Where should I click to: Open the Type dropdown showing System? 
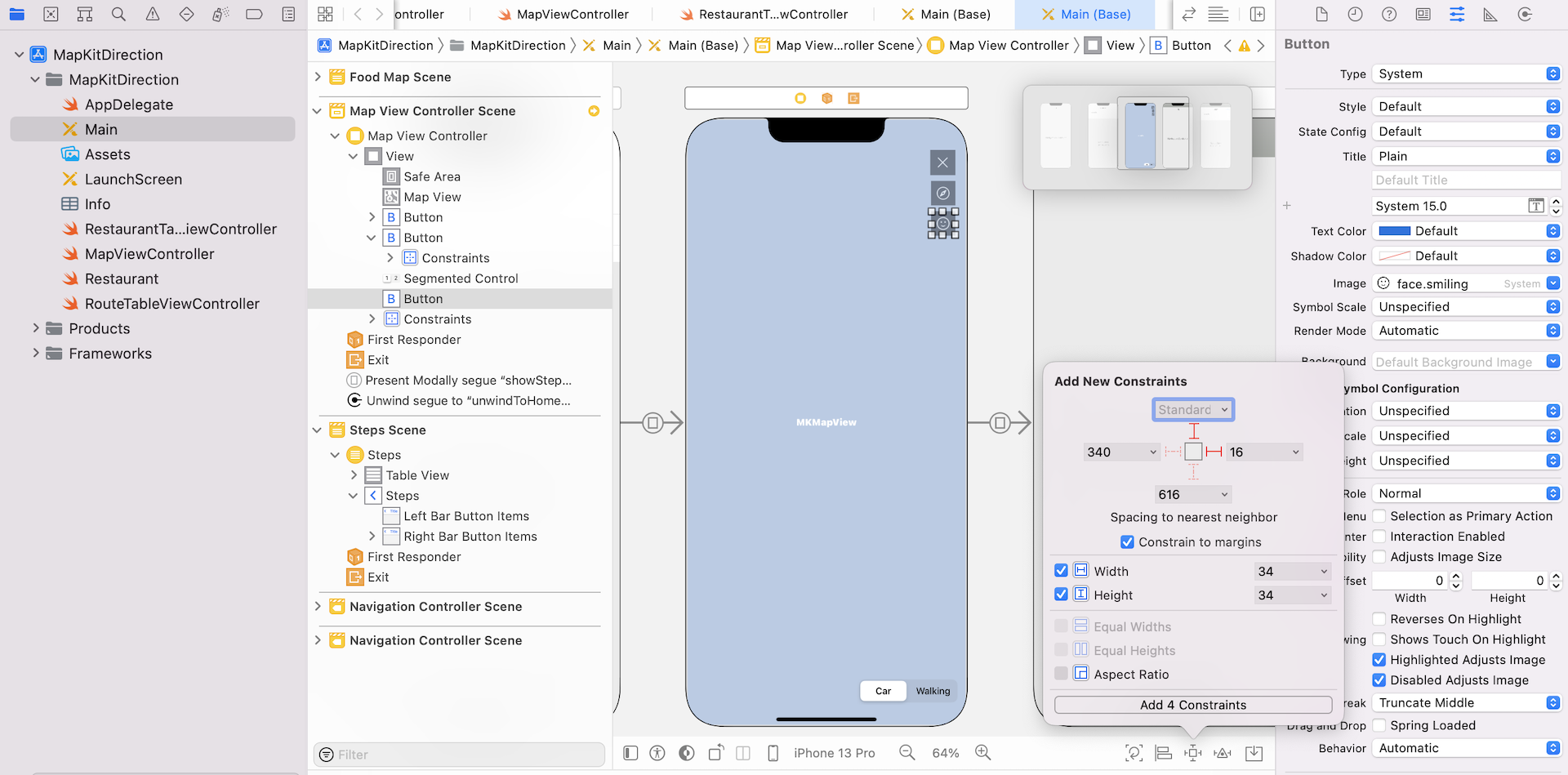click(x=1466, y=73)
